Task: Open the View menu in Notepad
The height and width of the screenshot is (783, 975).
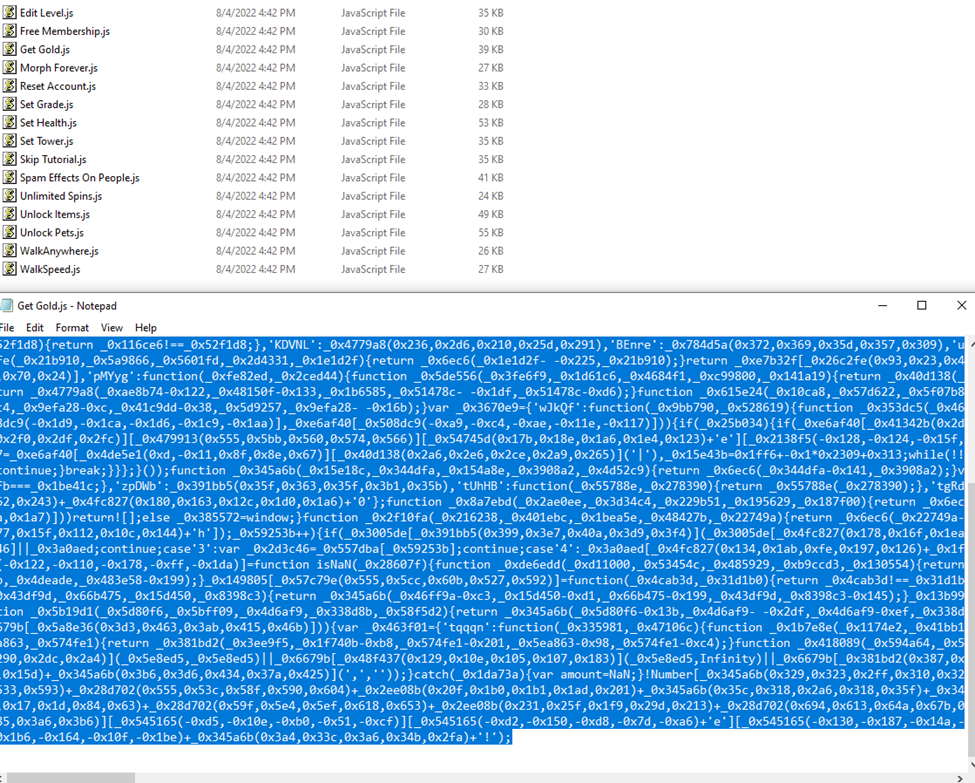Action: pyautogui.click(x=112, y=328)
